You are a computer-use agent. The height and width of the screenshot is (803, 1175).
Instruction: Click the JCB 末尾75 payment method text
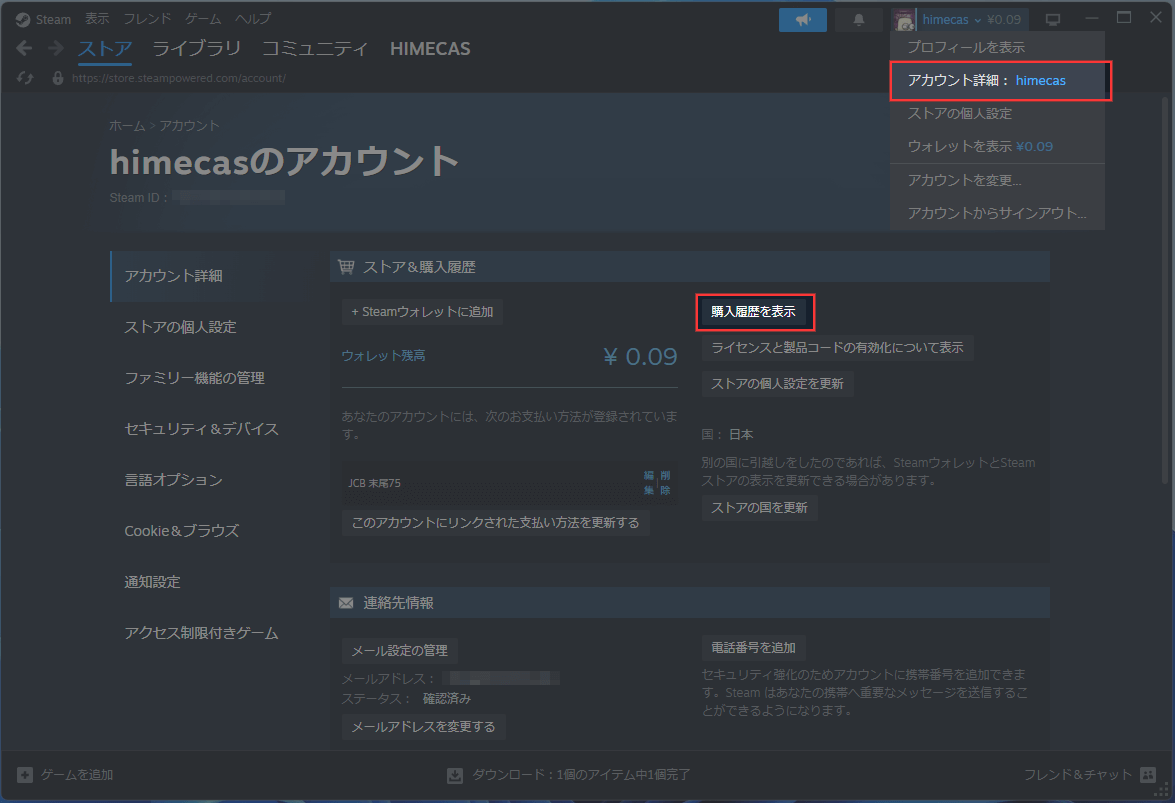click(x=375, y=484)
